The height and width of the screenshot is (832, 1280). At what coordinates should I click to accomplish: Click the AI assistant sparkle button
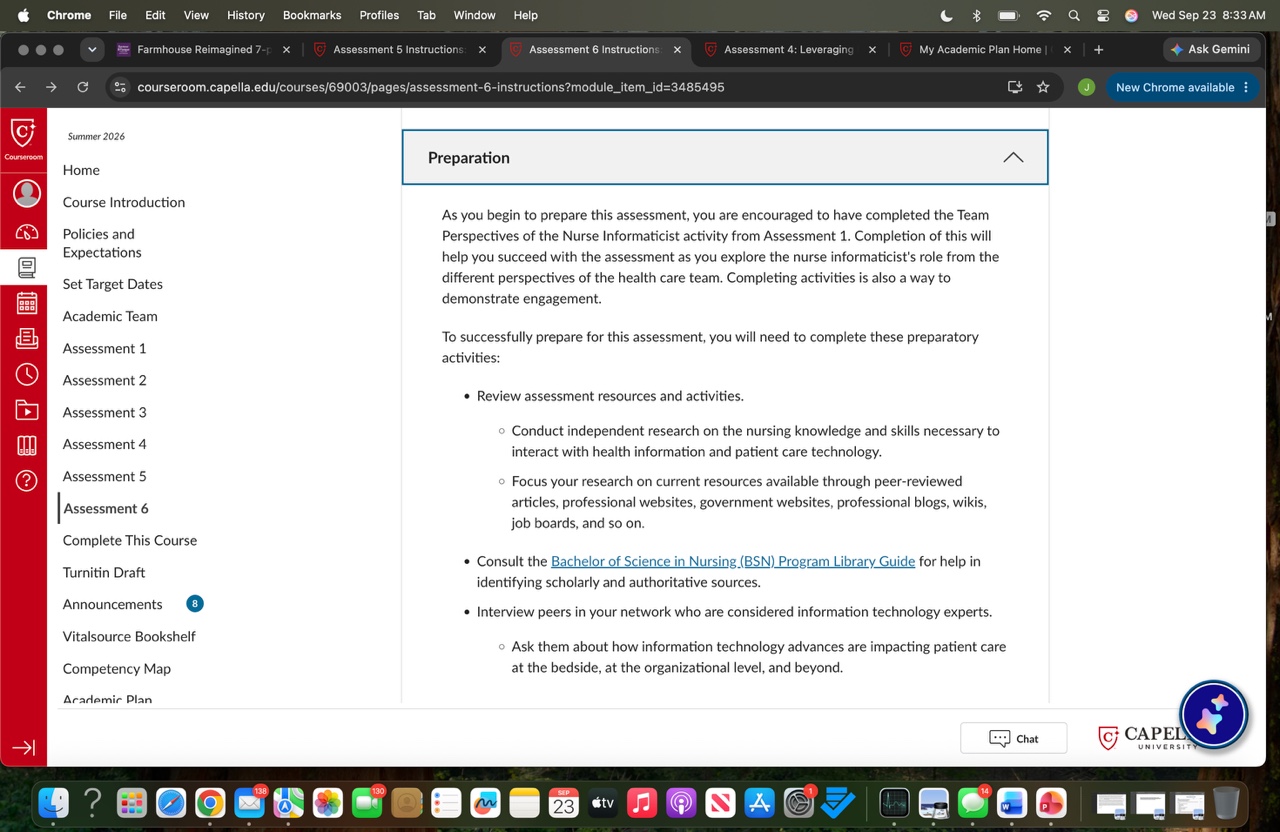tap(1213, 715)
